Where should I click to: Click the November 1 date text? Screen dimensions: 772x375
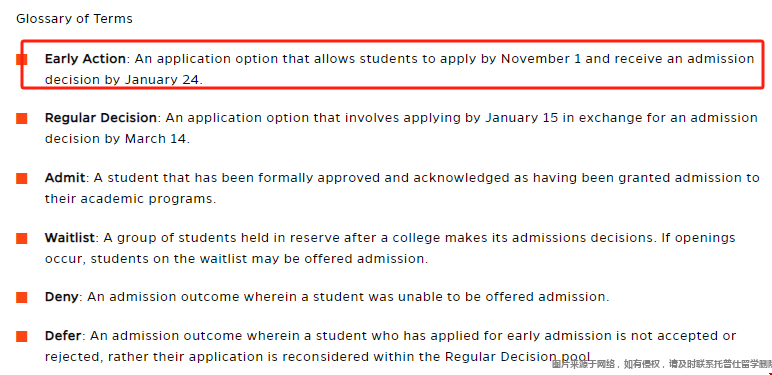pos(541,59)
